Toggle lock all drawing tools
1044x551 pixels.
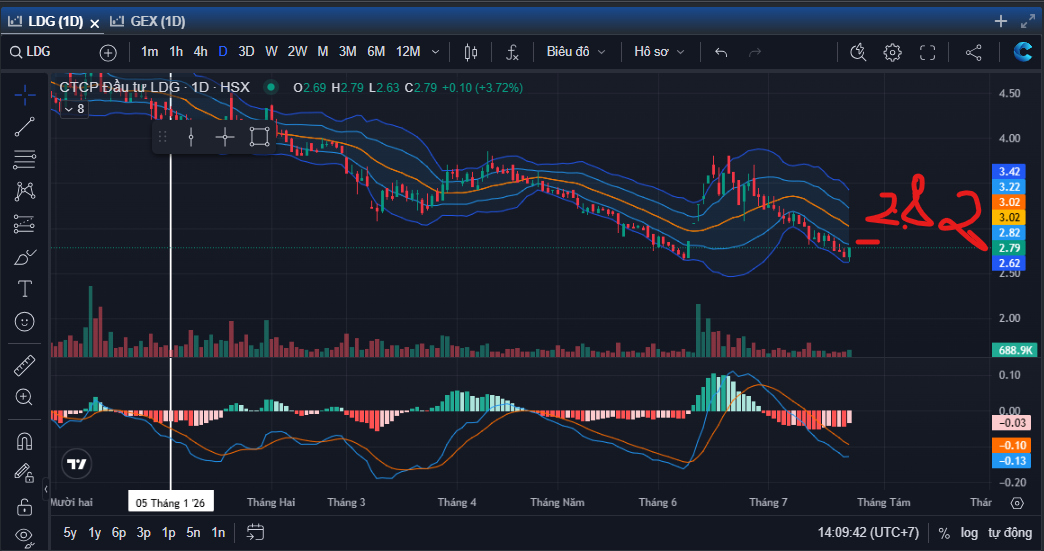pos(25,506)
